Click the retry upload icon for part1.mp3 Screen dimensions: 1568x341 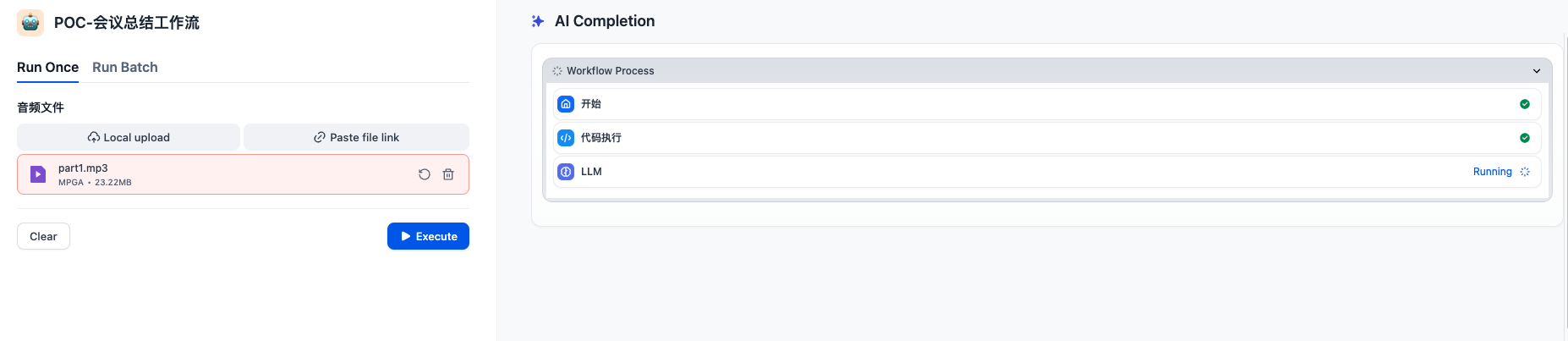coord(425,174)
